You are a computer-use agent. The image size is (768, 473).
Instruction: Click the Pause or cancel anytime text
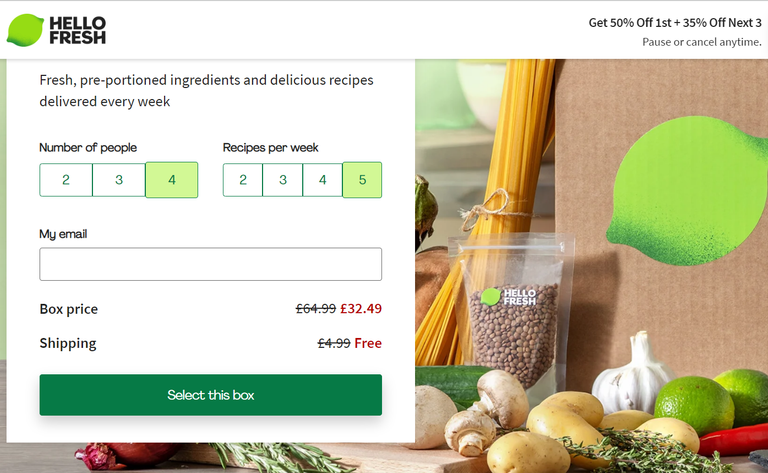tap(702, 42)
